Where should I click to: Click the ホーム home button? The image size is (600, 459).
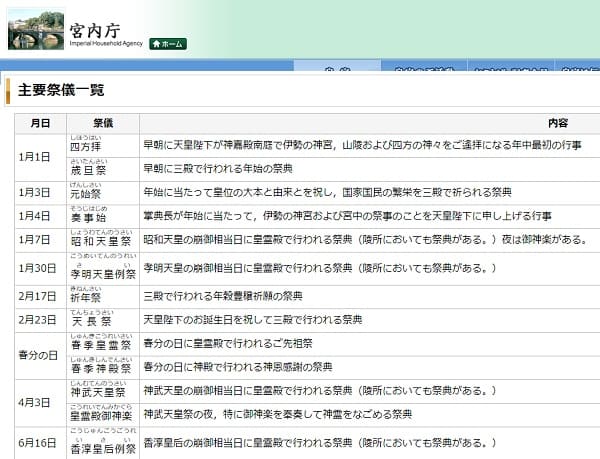click(x=167, y=44)
